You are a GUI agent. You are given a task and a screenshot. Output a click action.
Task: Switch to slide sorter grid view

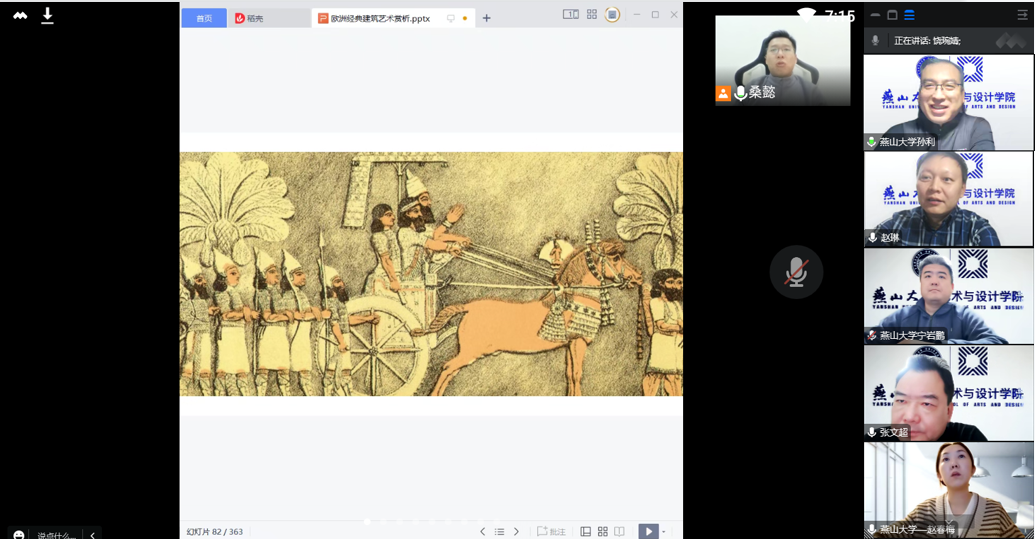[602, 531]
